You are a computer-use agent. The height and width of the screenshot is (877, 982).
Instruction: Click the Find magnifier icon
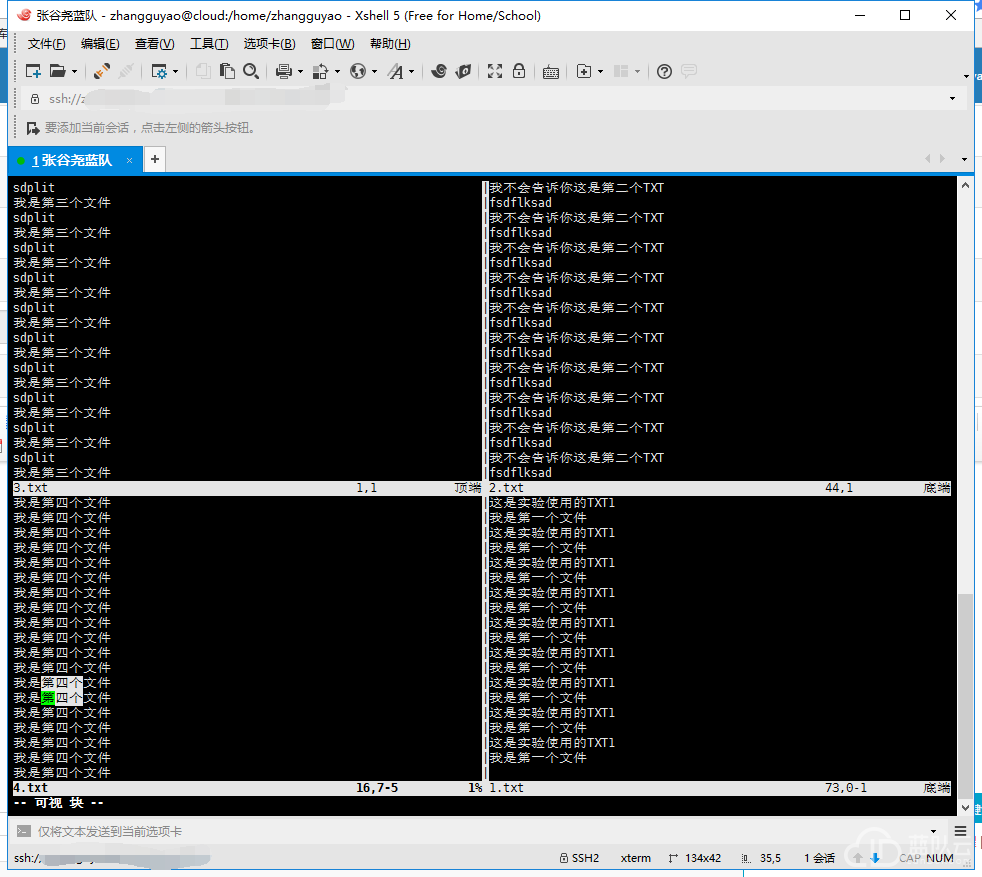tap(251, 71)
